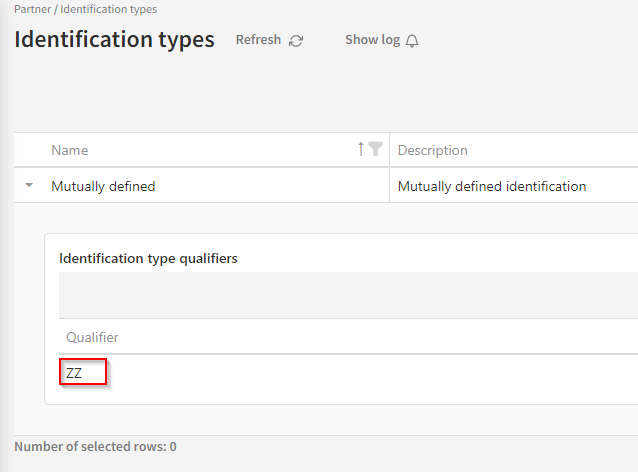Click the filter funnel icon in Name column
Screen dimensions: 638x472
(x=375, y=149)
